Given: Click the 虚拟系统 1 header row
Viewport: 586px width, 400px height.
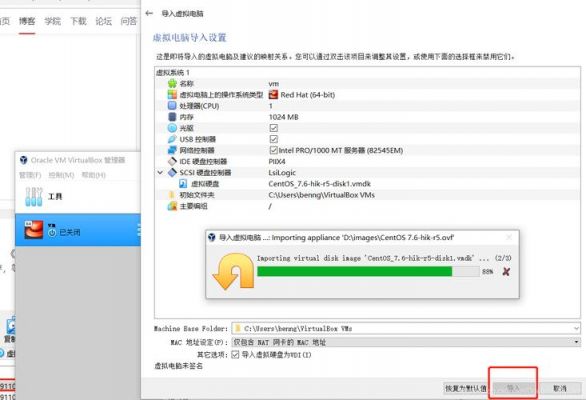Looking at the screenshot, I should tap(367, 73).
